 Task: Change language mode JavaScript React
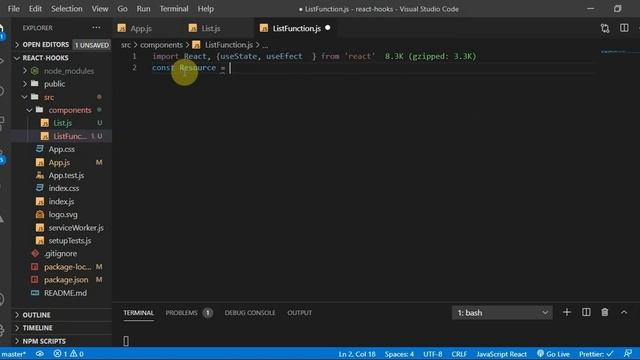501,354
